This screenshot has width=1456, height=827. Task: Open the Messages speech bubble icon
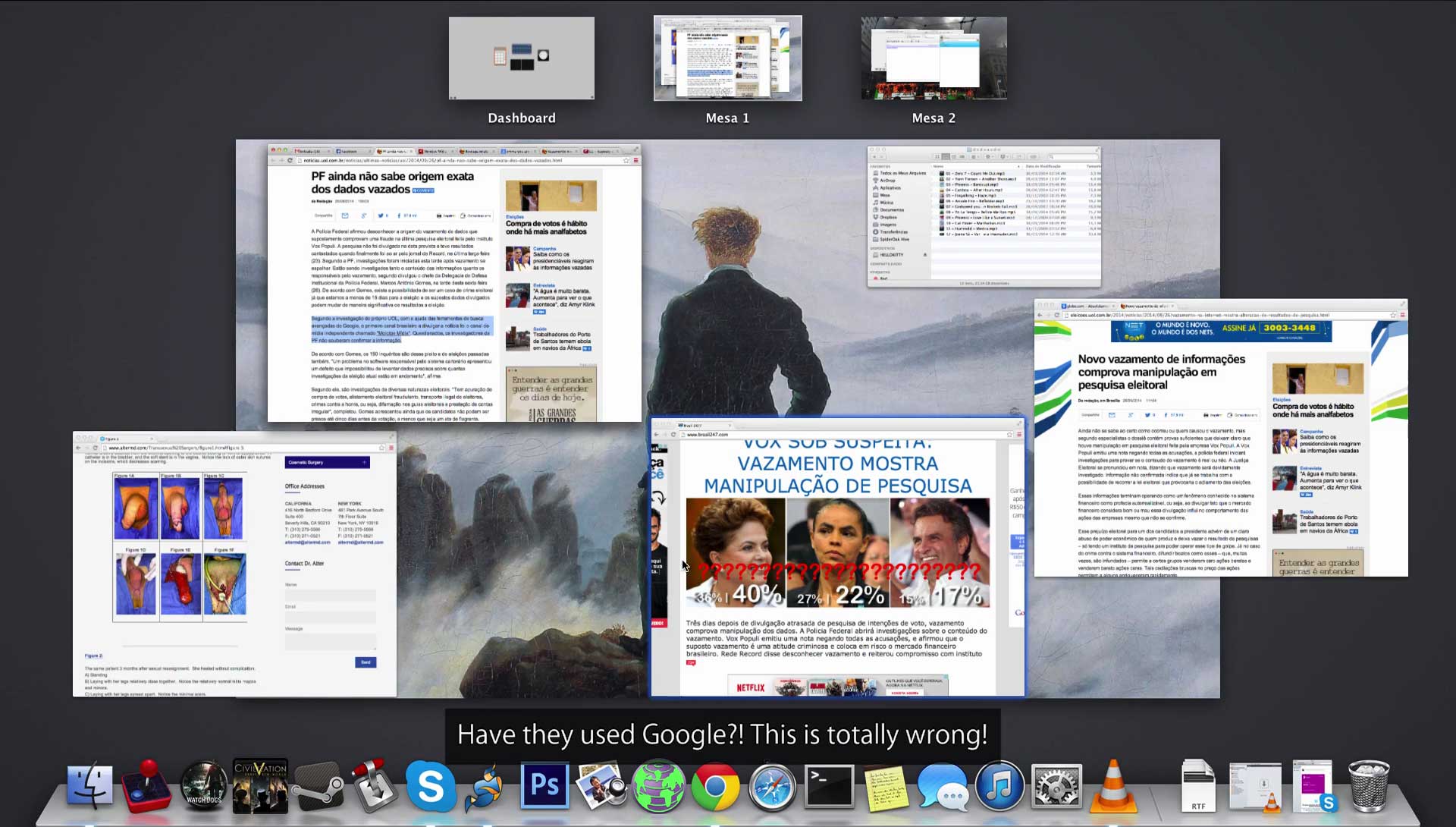coord(943,787)
